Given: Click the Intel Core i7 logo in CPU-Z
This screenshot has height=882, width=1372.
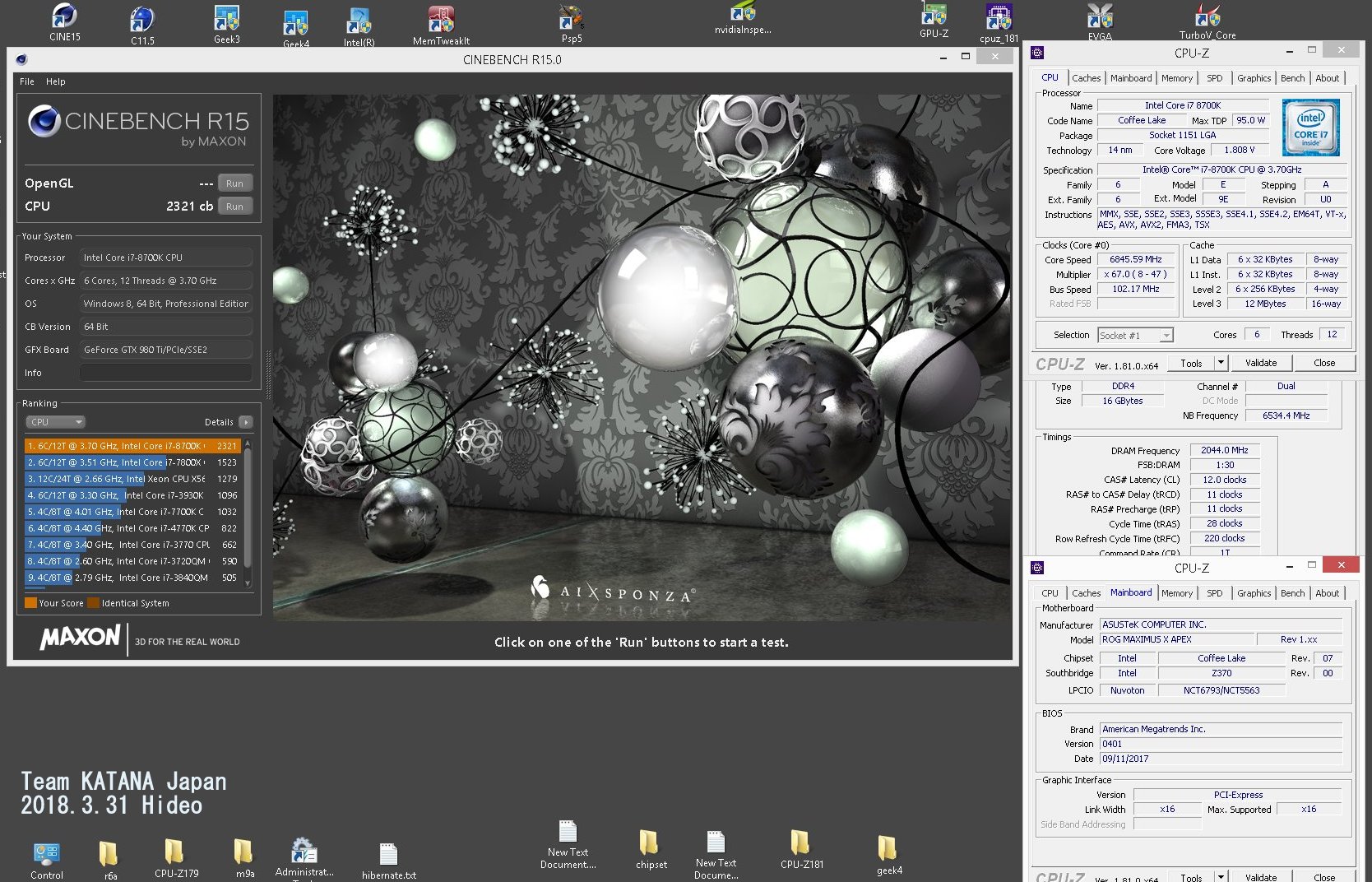Looking at the screenshot, I should point(1311,128).
